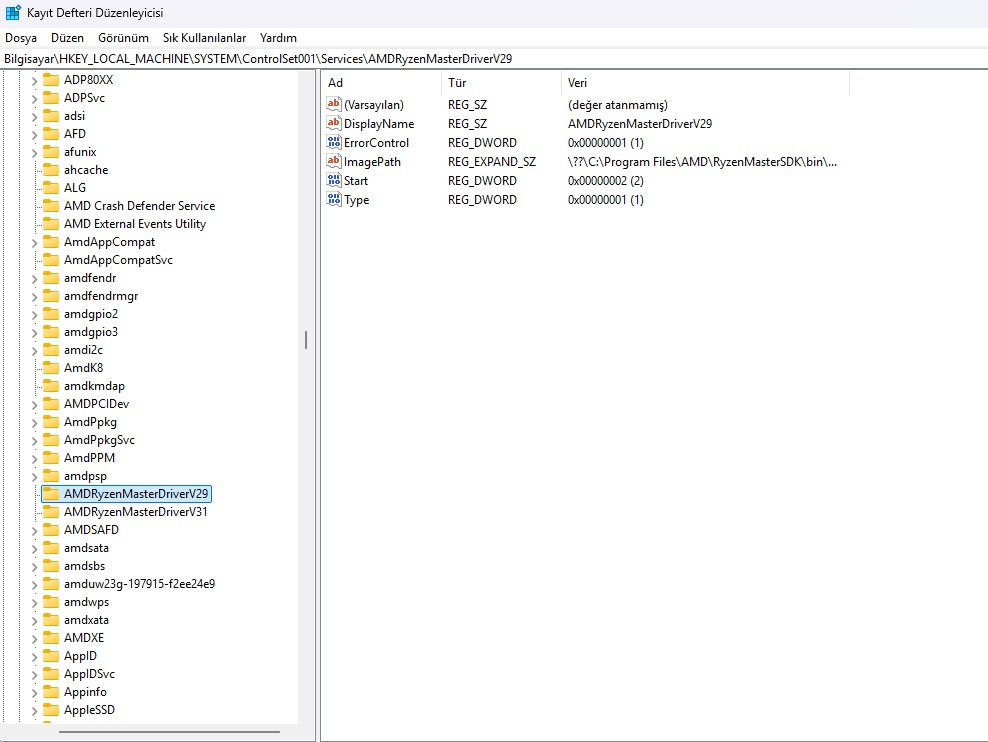
Task: Select AMD Crash Defender Service folder icon
Action: pyautogui.click(x=50, y=206)
